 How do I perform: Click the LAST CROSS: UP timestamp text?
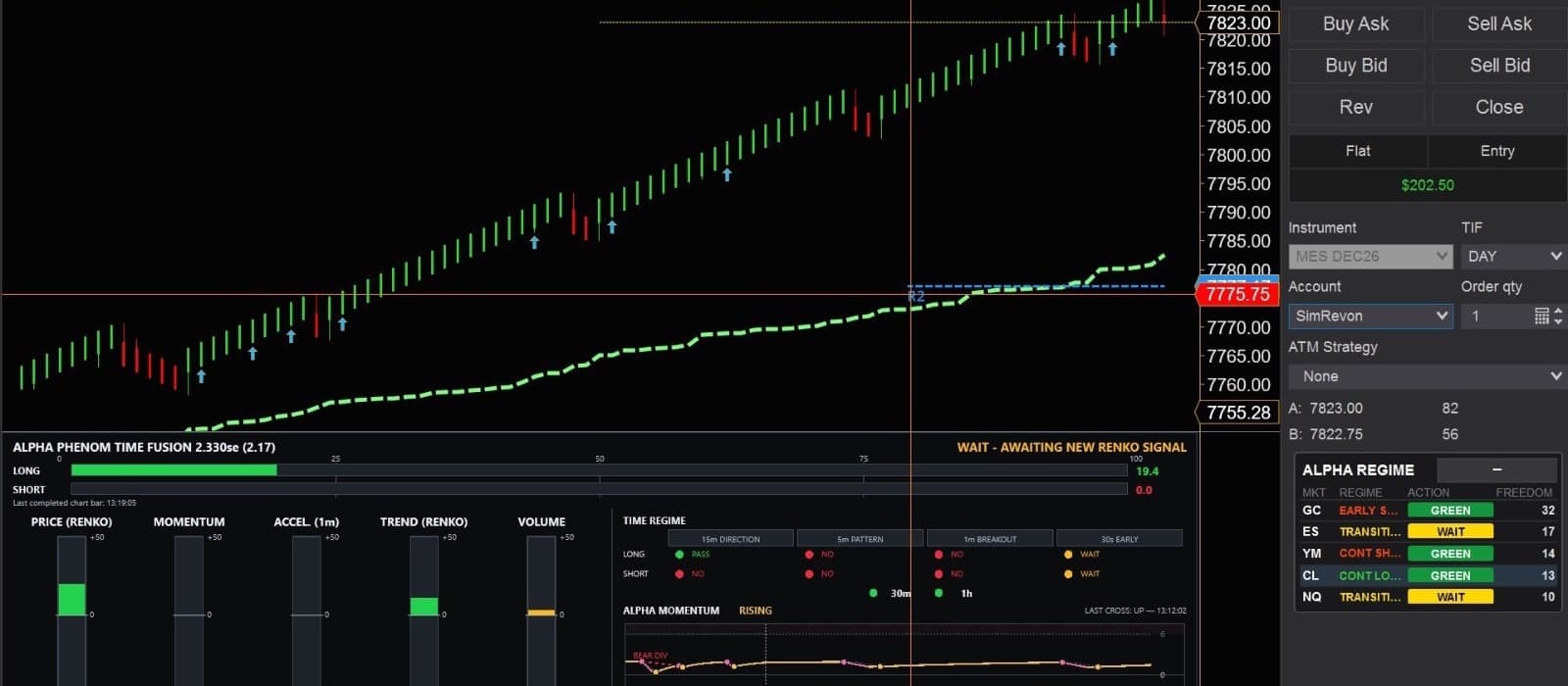tap(1135, 611)
